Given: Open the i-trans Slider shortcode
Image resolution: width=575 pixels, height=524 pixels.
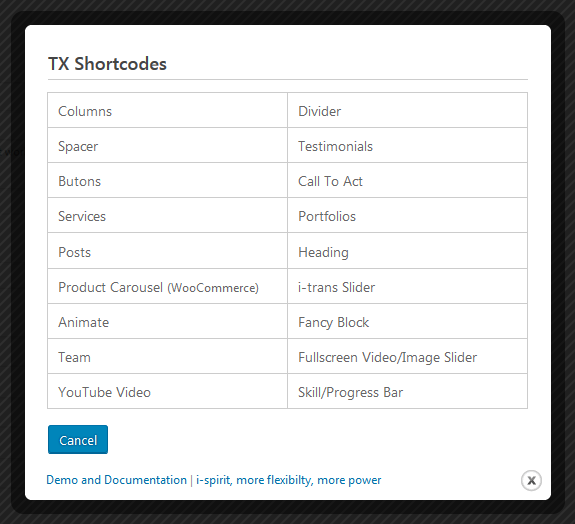Looking at the screenshot, I should (x=407, y=286).
